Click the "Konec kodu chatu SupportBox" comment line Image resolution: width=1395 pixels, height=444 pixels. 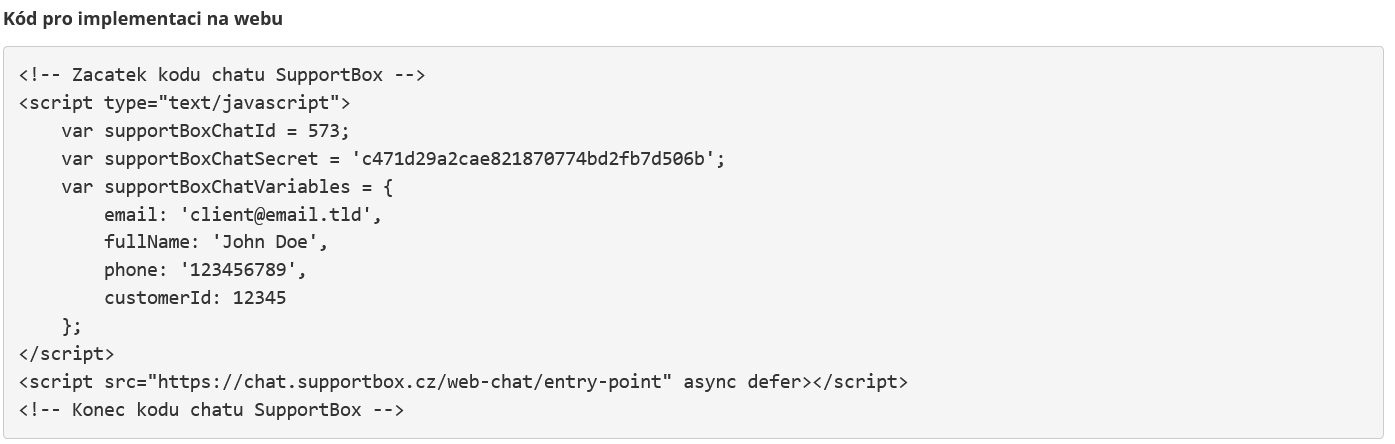coord(211,410)
